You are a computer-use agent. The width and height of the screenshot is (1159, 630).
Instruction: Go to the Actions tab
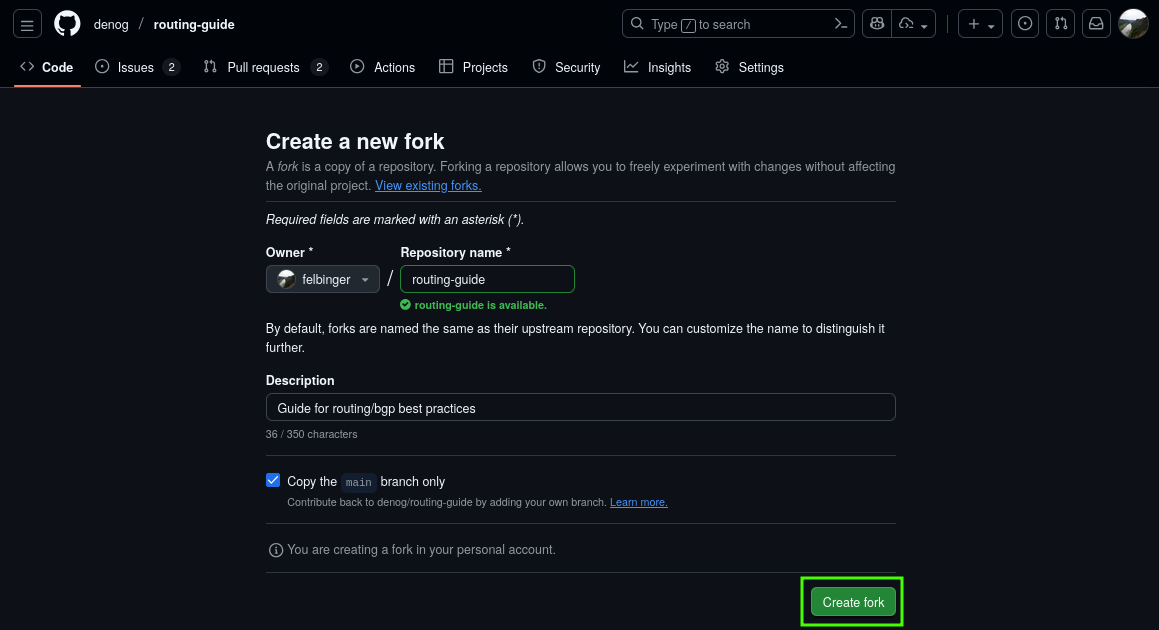coord(382,67)
